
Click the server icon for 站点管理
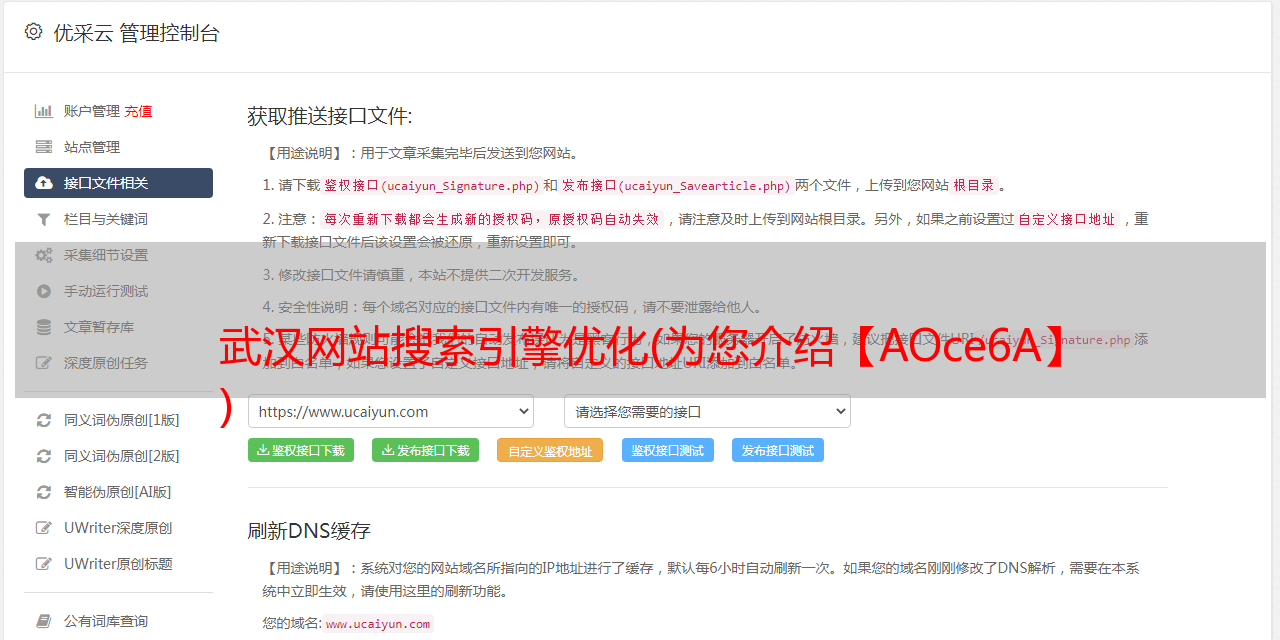click(x=44, y=147)
